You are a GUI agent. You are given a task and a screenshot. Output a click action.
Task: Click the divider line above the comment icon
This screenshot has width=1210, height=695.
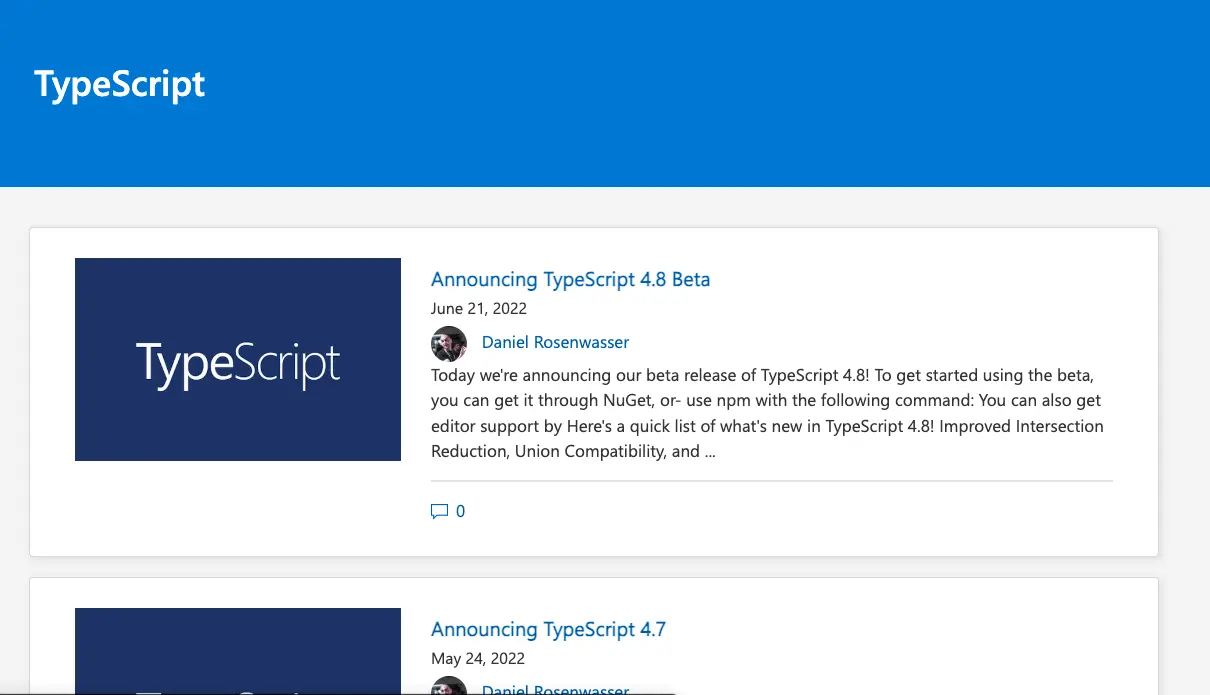(771, 481)
